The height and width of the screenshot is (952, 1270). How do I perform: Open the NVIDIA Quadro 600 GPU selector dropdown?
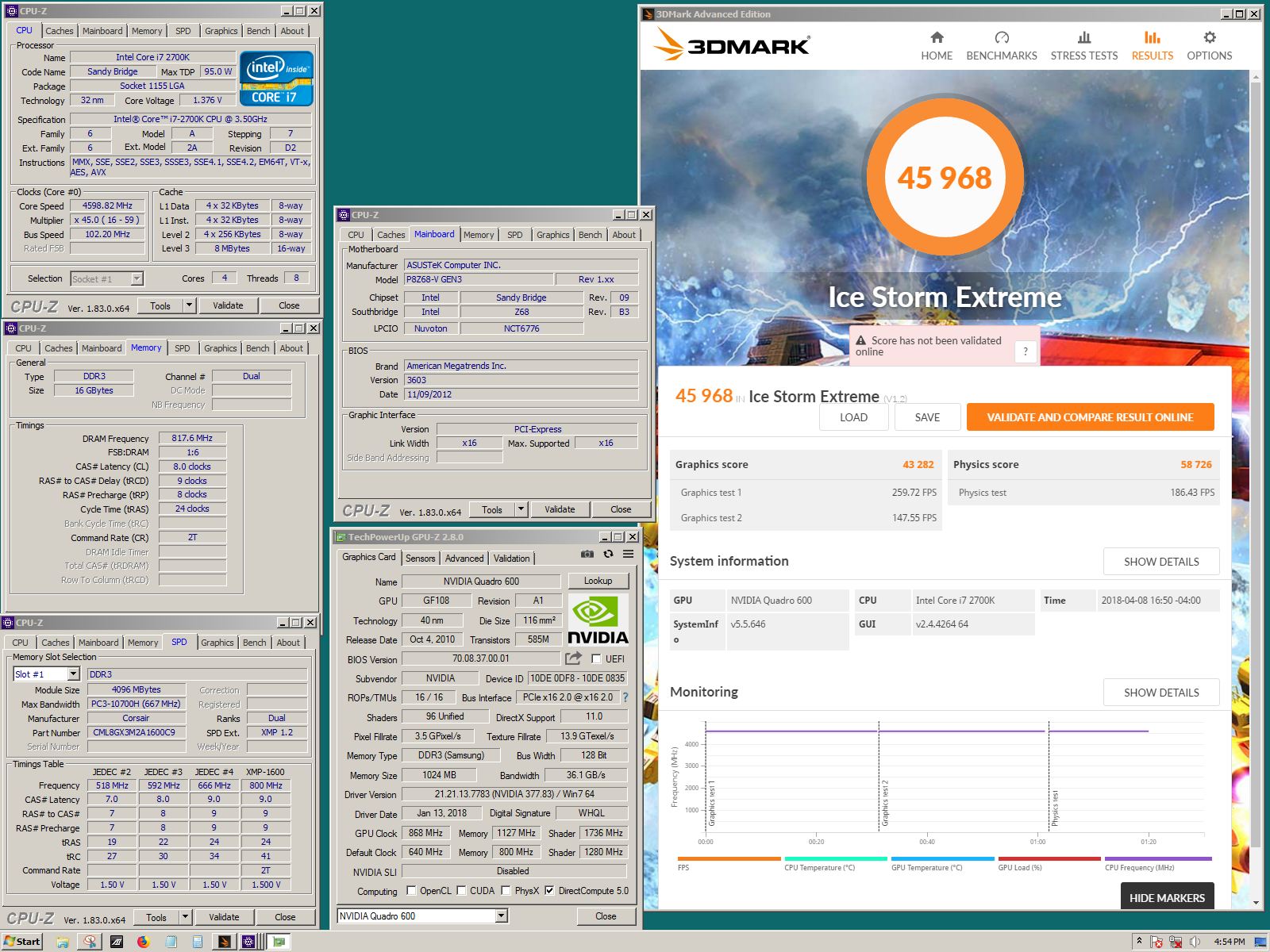(501, 916)
